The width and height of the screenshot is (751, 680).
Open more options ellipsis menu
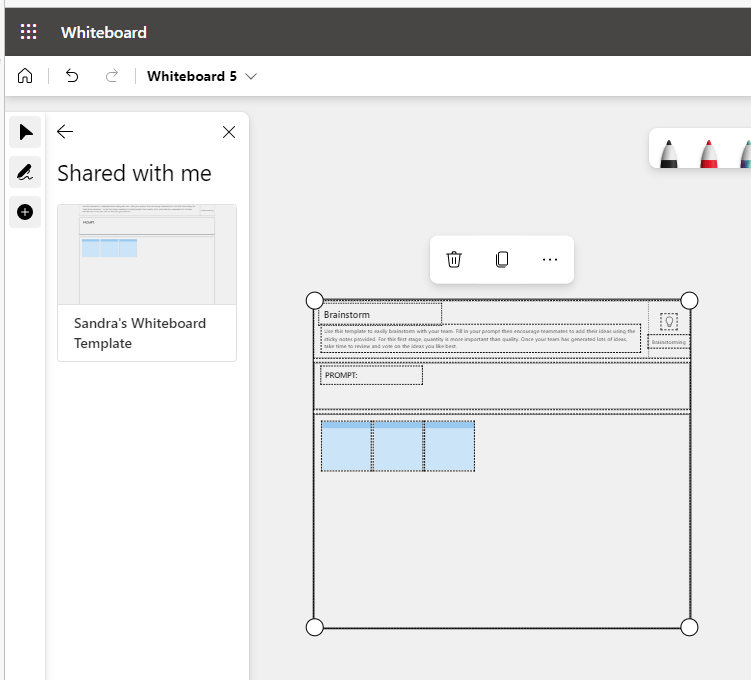point(550,259)
